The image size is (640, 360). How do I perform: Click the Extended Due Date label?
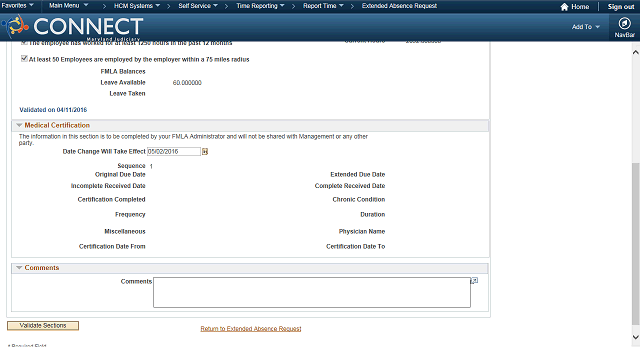(358, 174)
